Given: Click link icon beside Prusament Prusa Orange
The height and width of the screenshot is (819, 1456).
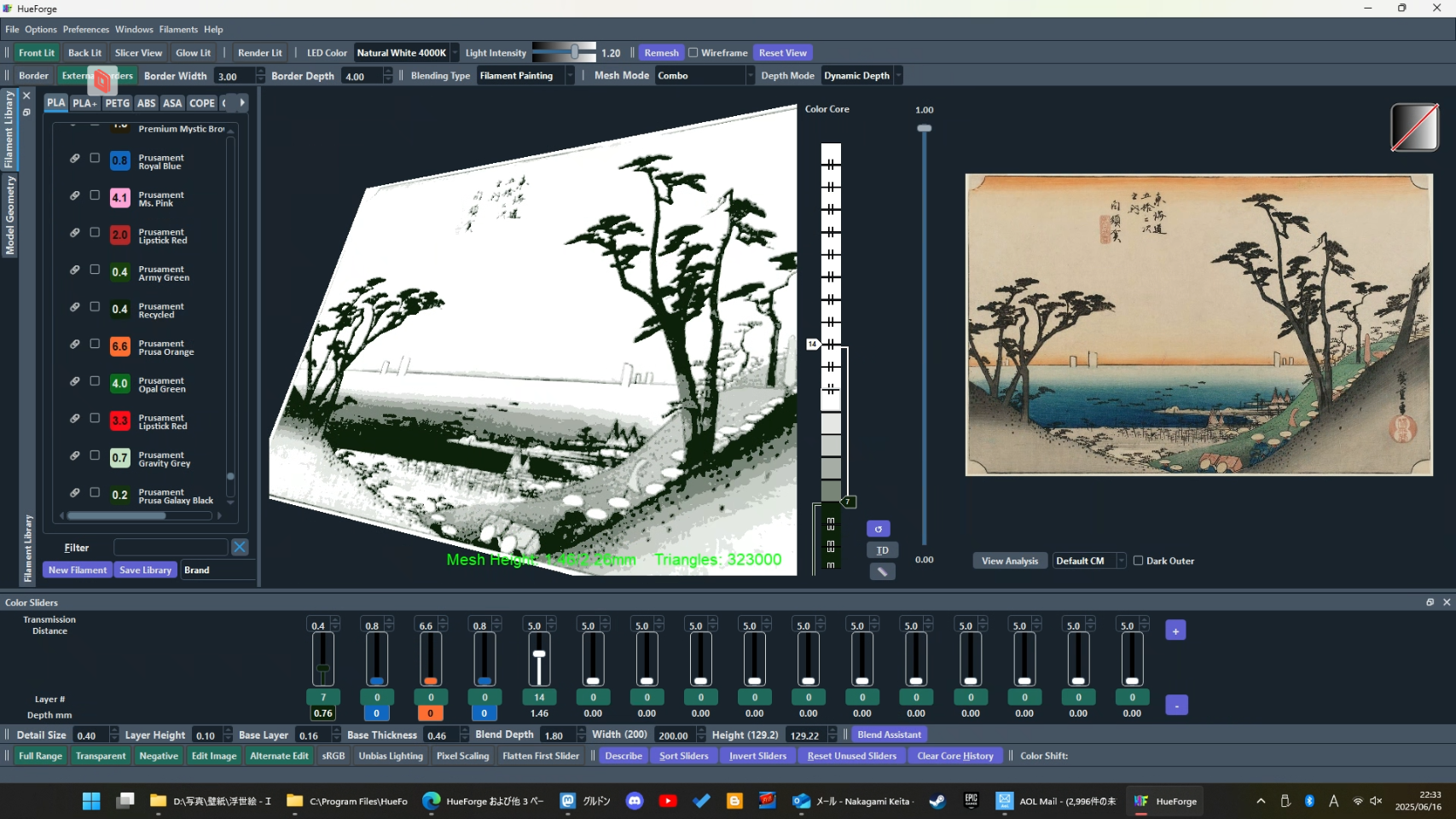Looking at the screenshot, I should (x=75, y=344).
